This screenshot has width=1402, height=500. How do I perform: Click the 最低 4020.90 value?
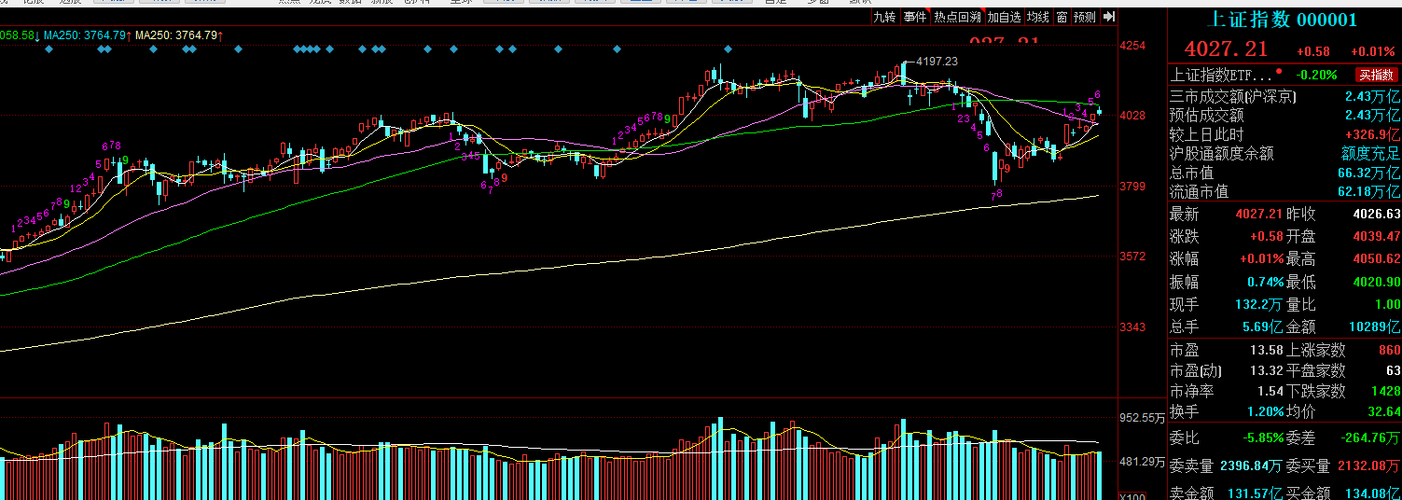1375,282
